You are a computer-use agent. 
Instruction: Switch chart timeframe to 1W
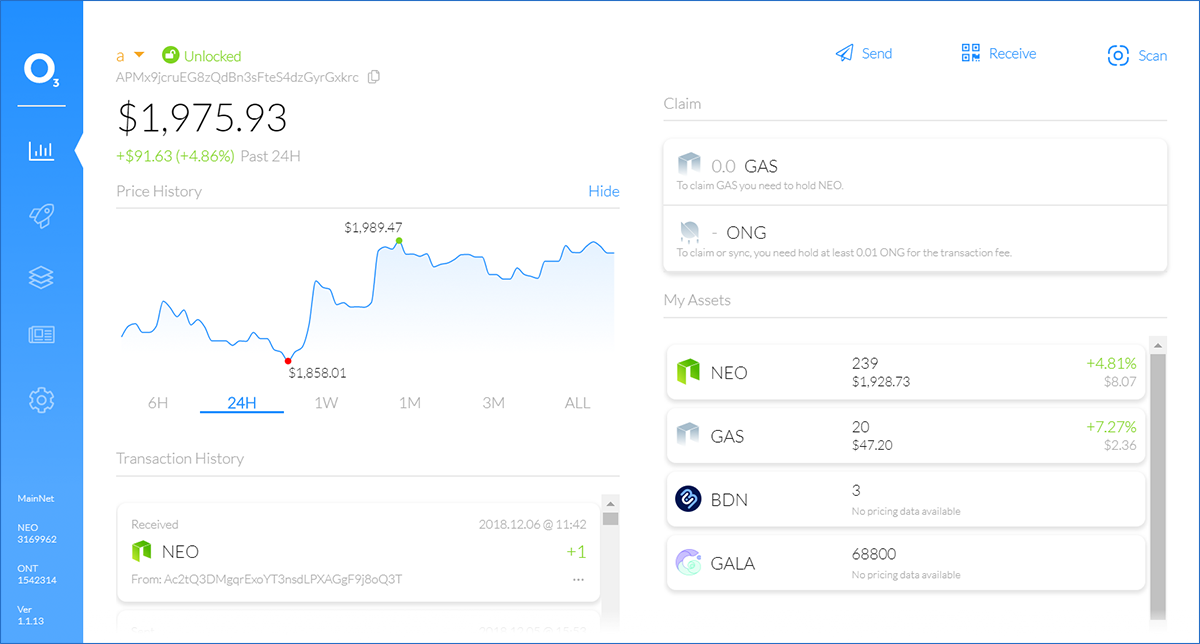click(324, 402)
